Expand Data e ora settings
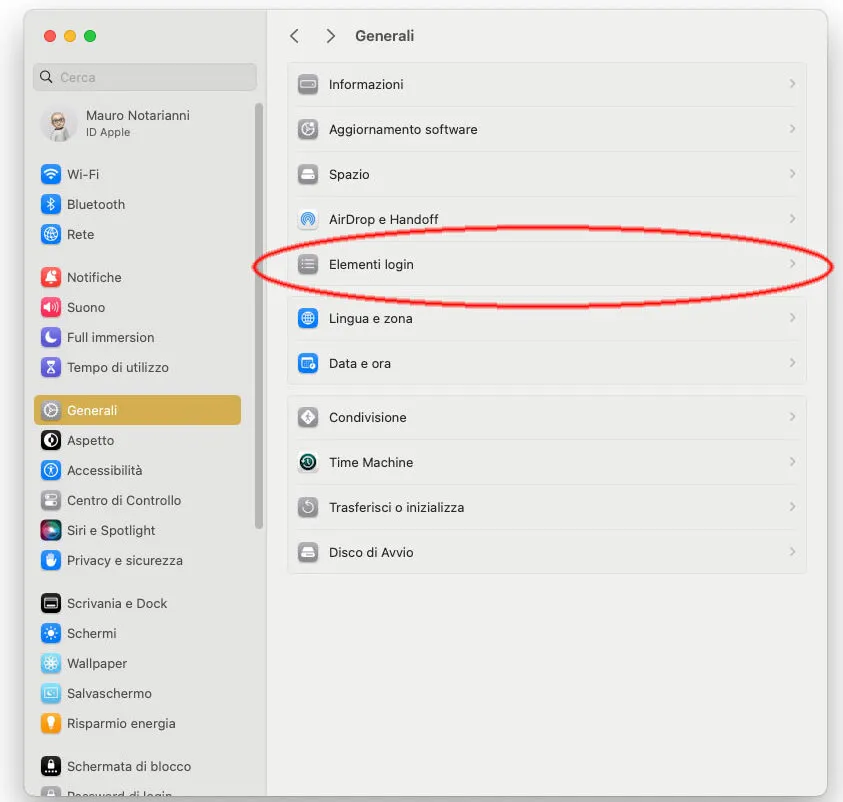Viewport: 843px width, 802px height. pyautogui.click(x=547, y=363)
